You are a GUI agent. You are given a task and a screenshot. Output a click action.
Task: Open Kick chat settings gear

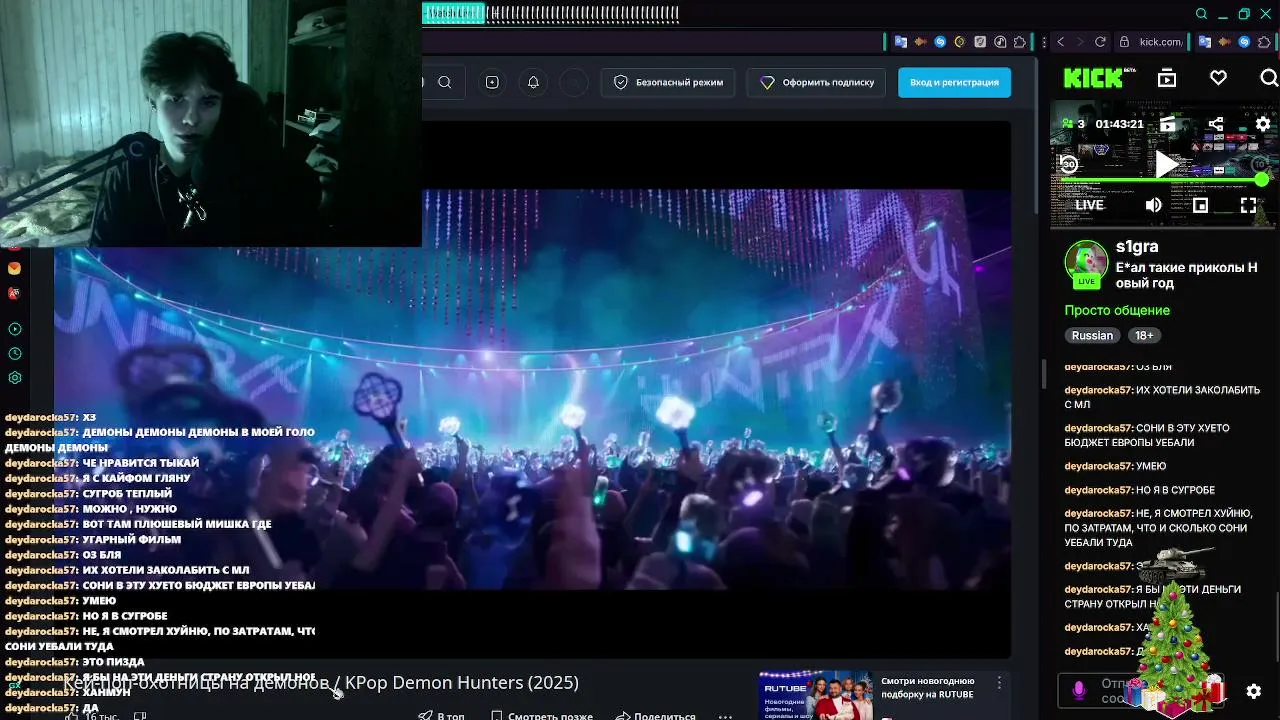coord(1254,691)
